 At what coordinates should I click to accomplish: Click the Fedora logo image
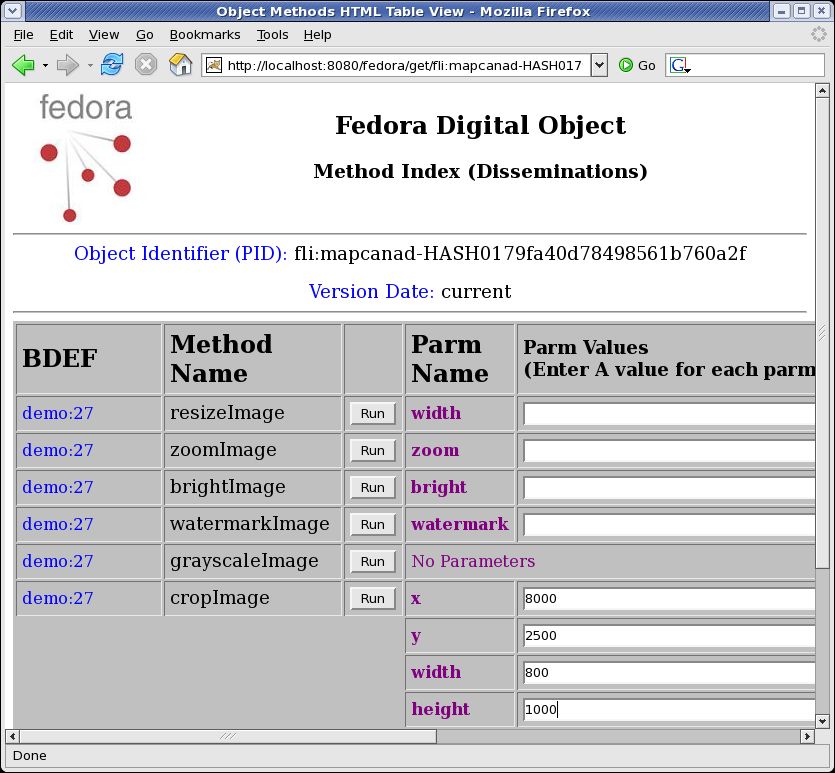[x=85, y=158]
